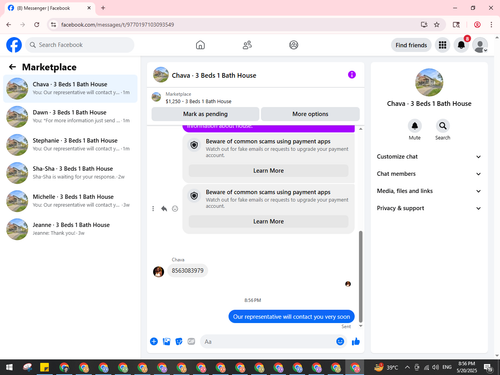
Task: Click More options button
Action: point(310,114)
